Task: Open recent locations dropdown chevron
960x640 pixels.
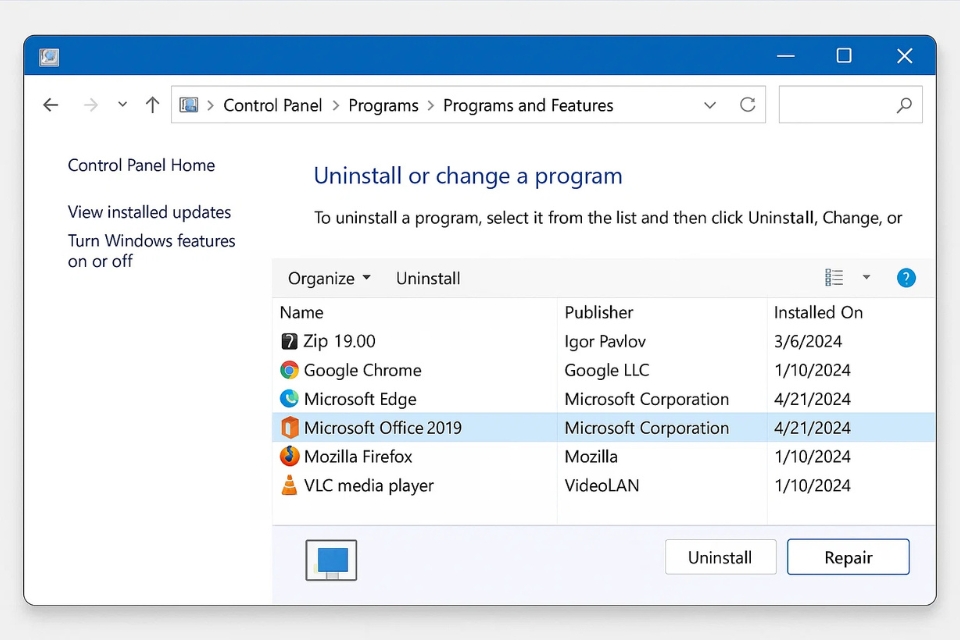Action: 122,105
